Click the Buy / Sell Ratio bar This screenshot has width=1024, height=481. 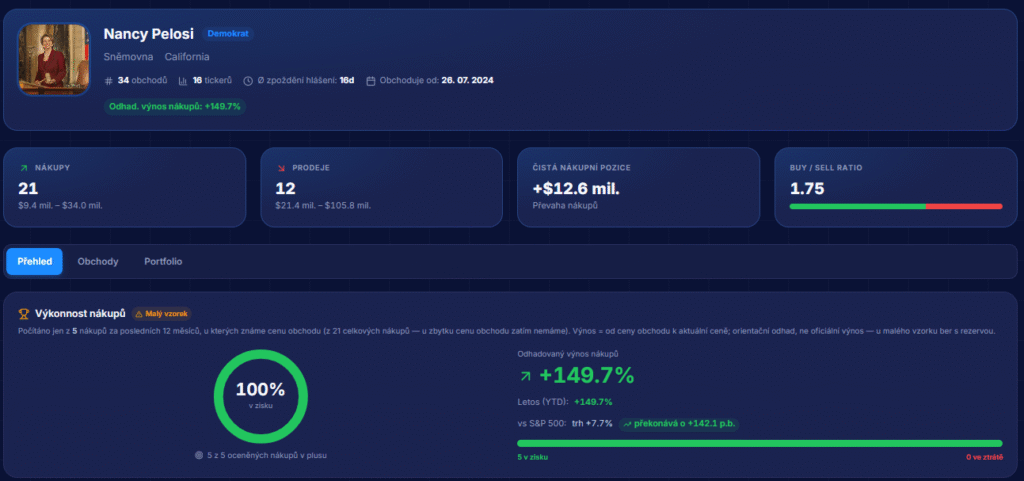tap(895, 206)
